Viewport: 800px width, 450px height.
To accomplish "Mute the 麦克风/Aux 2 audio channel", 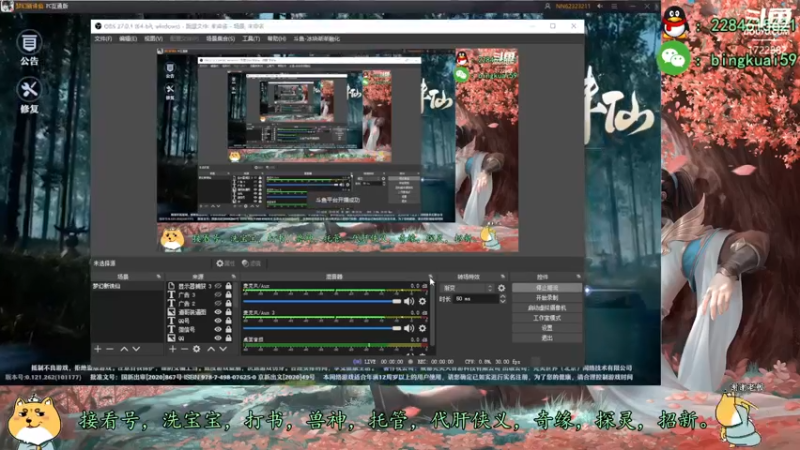I will (x=409, y=328).
